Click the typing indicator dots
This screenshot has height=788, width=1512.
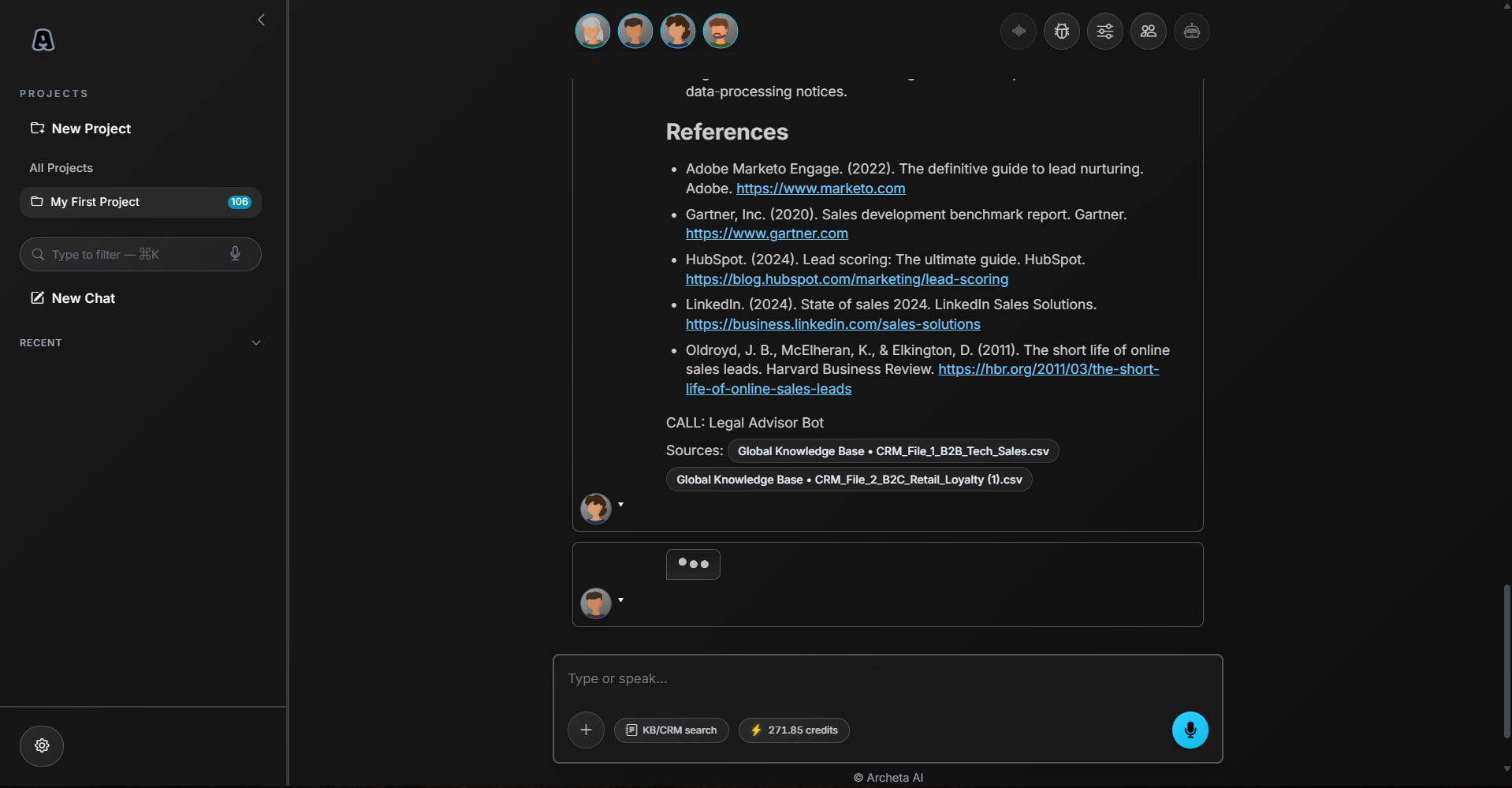coord(693,564)
